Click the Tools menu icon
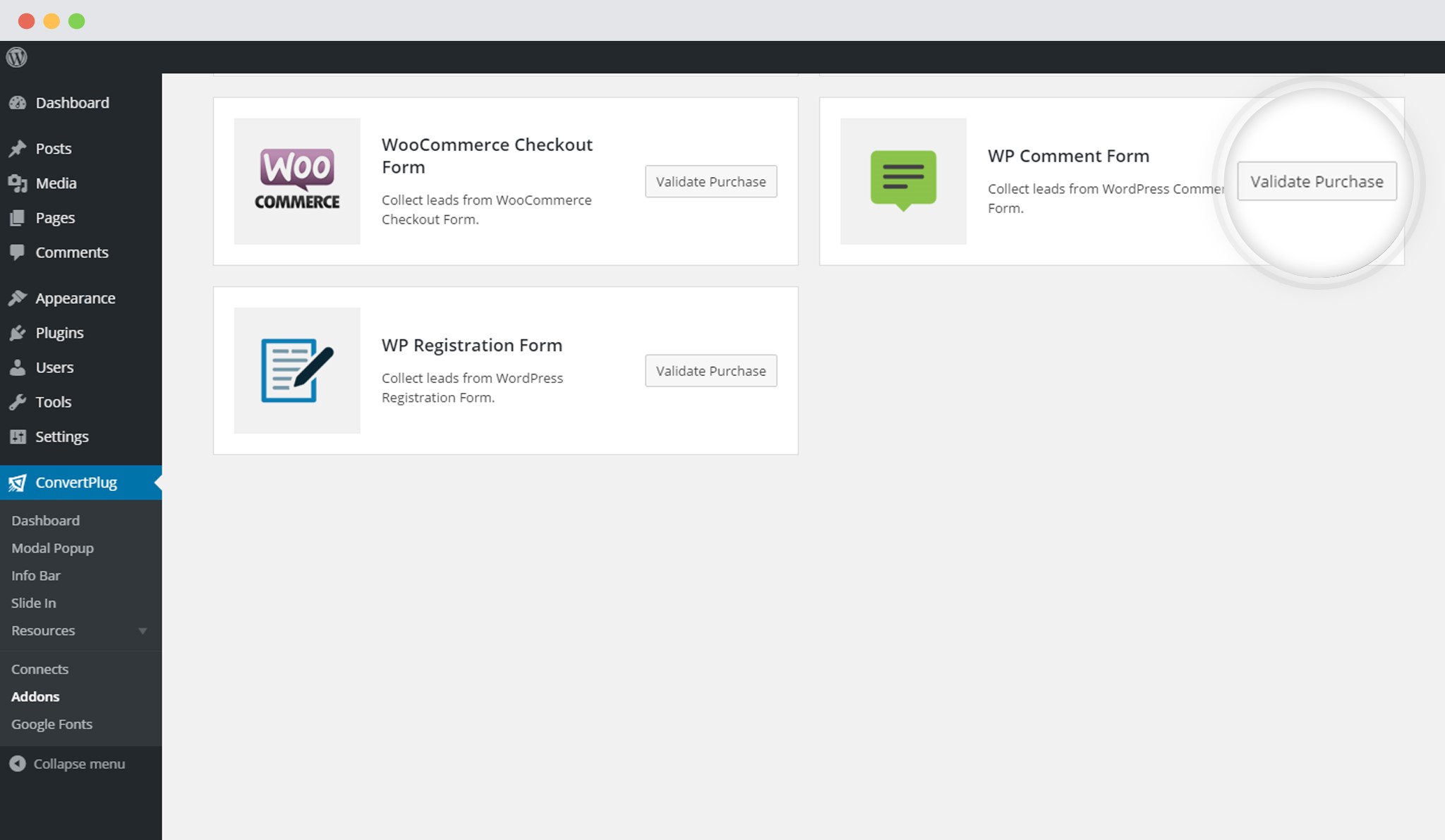 (18, 402)
